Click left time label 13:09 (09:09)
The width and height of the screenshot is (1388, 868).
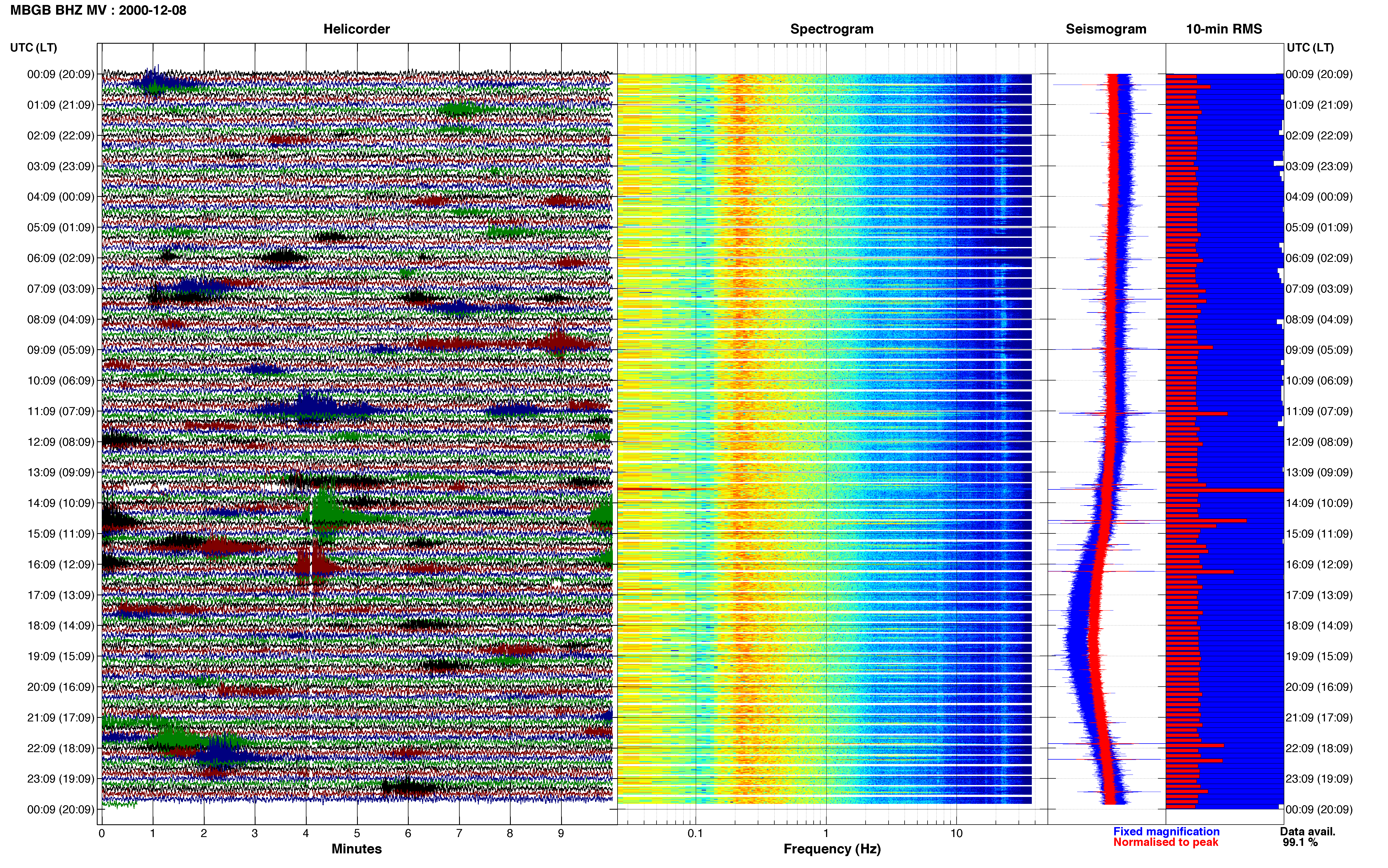(60, 473)
